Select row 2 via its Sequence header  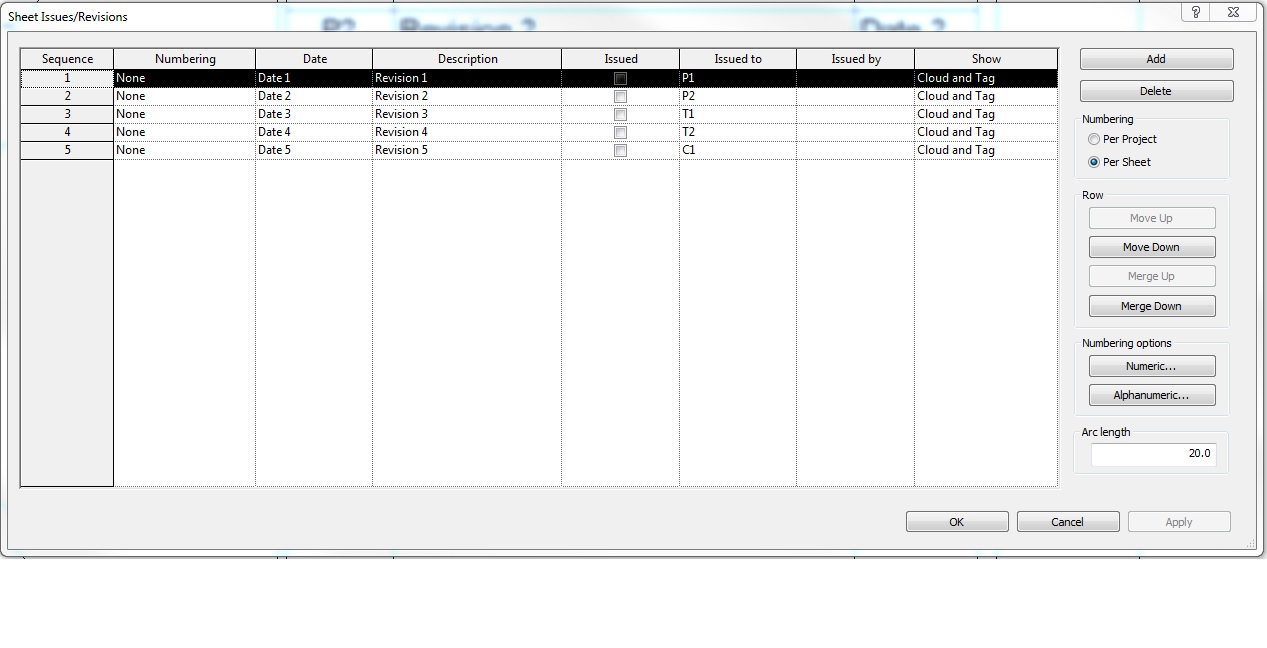[x=66, y=95]
